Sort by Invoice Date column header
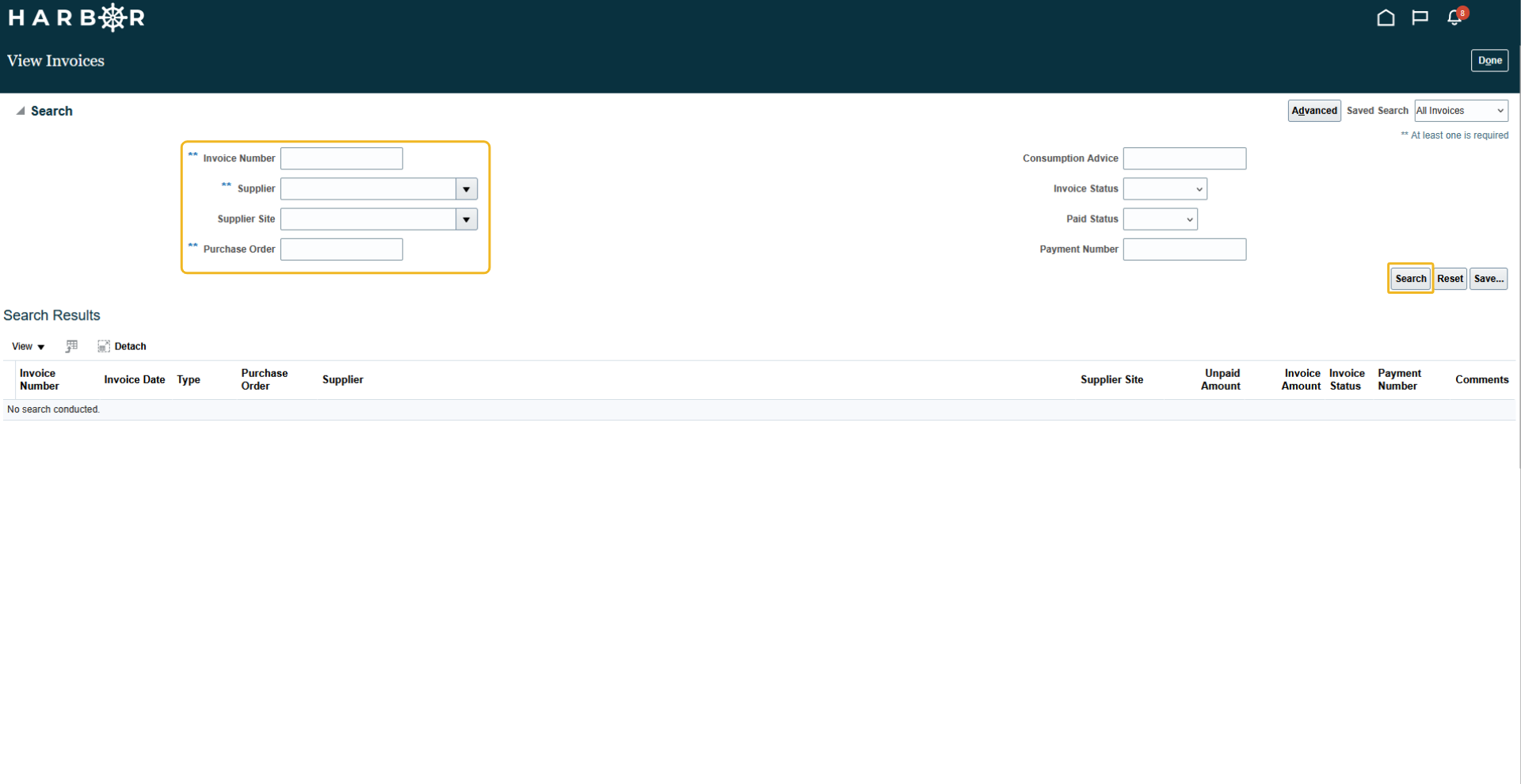The width and height of the screenshot is (1521, 784). [135, 379]
